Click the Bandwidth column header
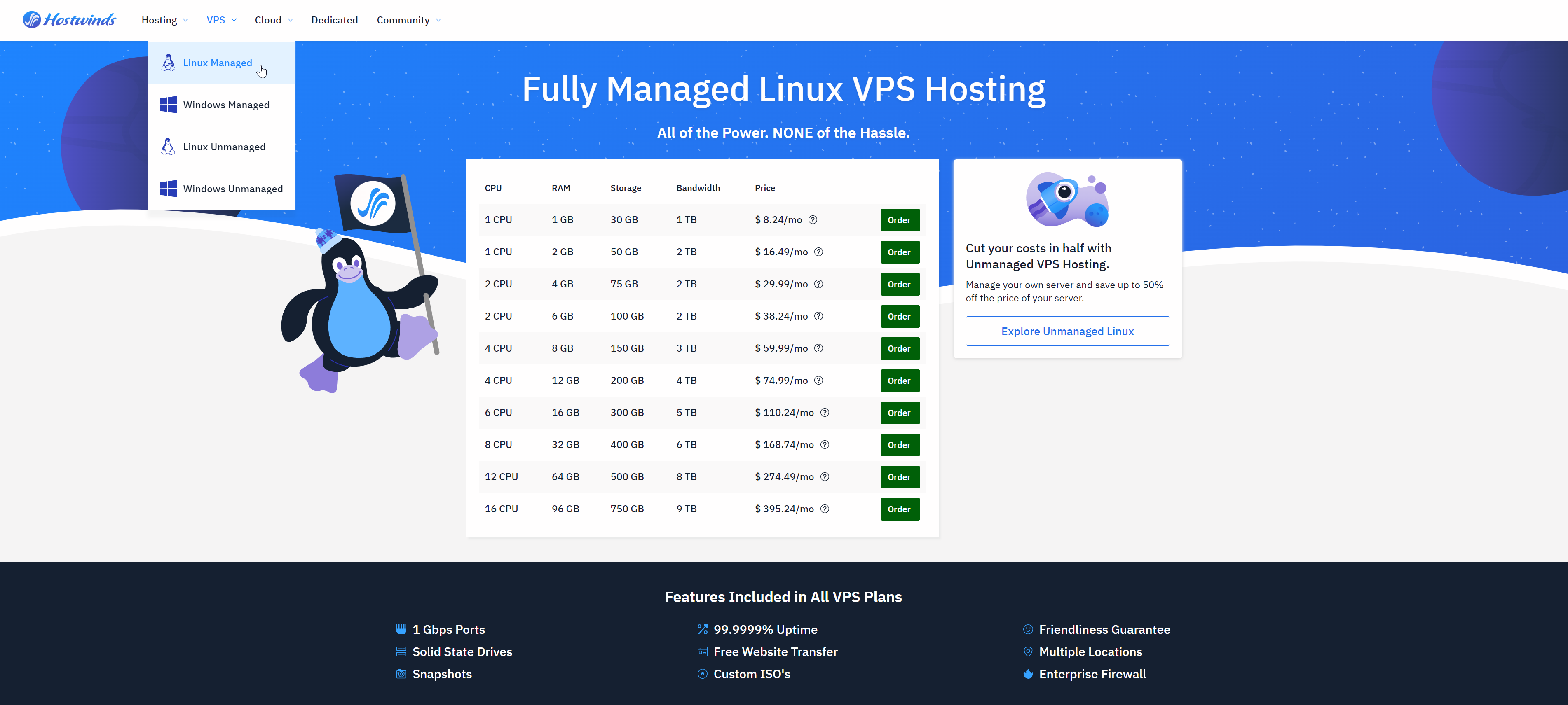This screenshot has height=705, width=1568. 698,188
